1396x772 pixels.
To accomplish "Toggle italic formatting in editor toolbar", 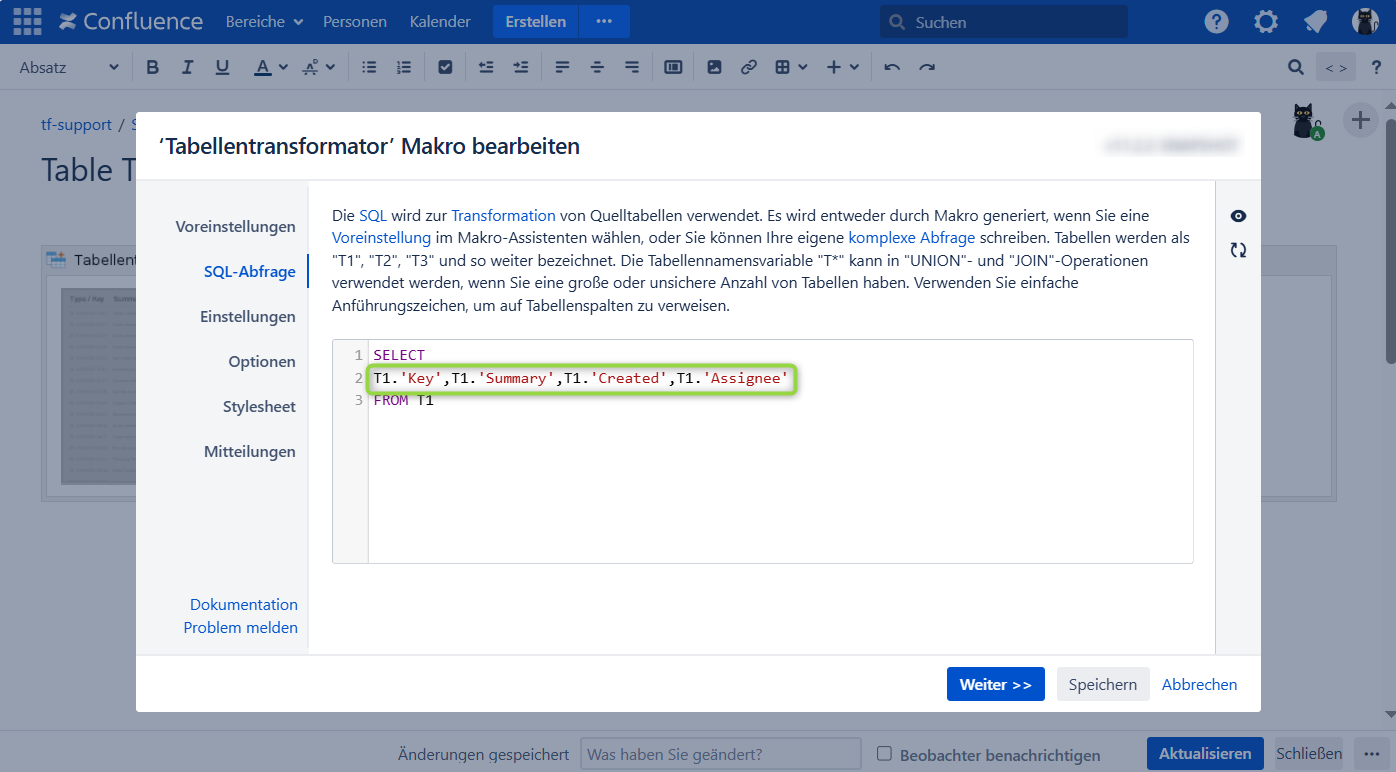I will point(187,67).
